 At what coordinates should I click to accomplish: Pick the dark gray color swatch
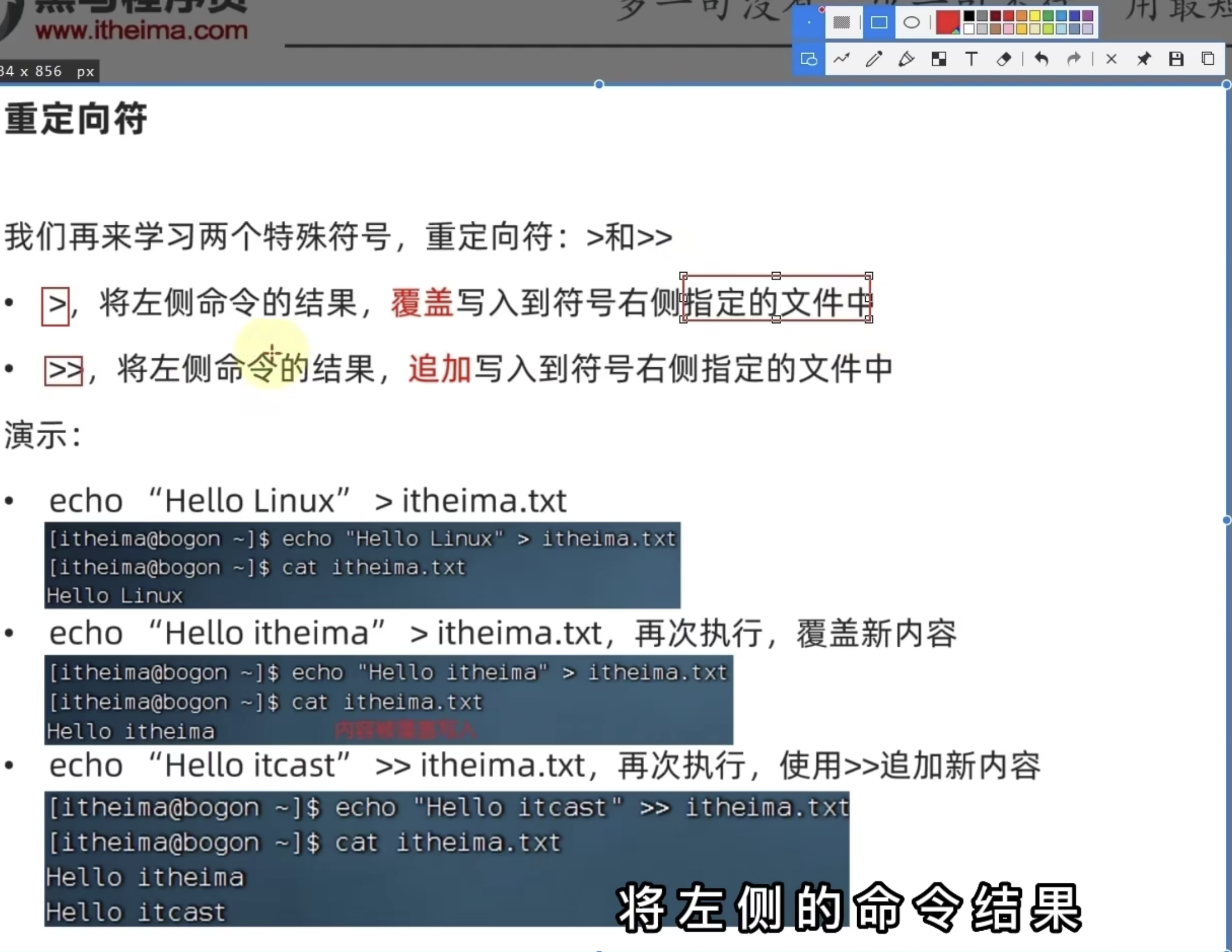tap(982, 16)
